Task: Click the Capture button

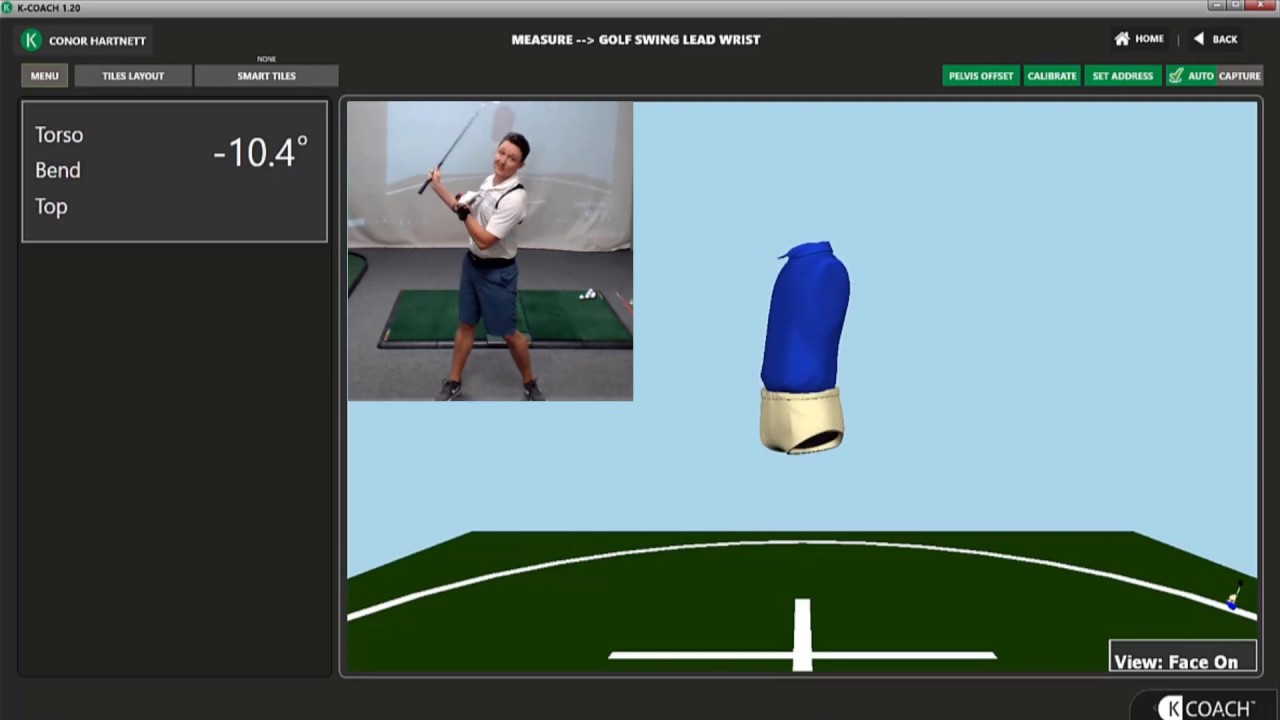Action: 1239,76
